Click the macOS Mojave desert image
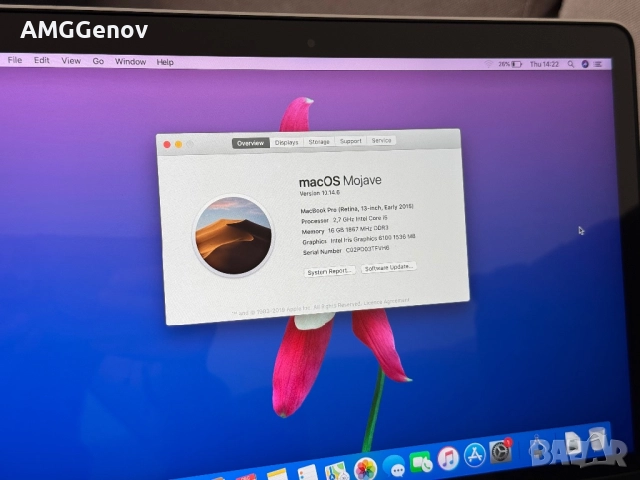The image size is (640, 480). (x=233, y=236)
